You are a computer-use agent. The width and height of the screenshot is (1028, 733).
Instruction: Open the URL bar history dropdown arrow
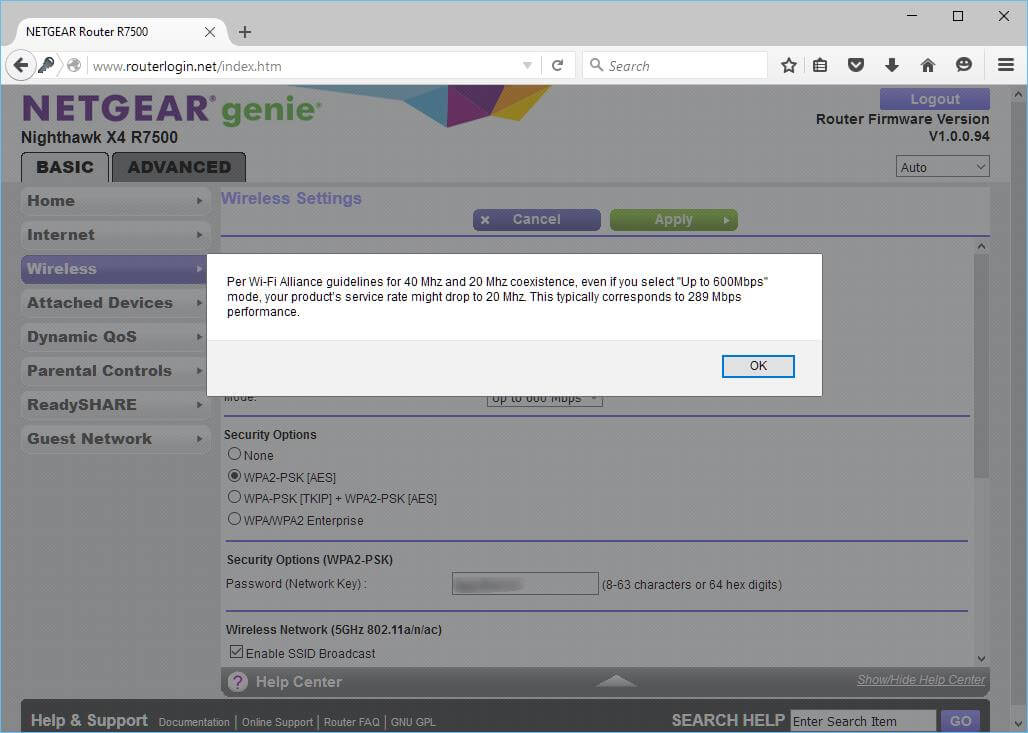coord(527,66)
